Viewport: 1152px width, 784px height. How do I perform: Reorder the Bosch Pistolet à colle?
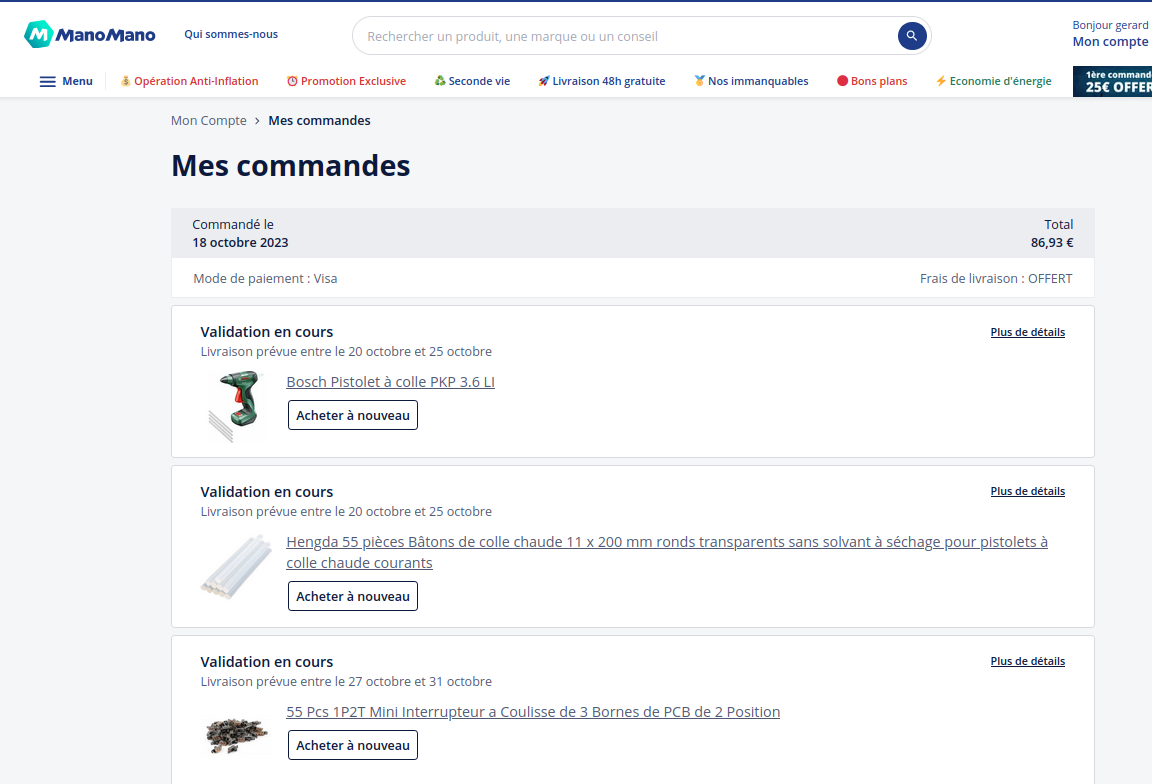click(x=353, y=415)
